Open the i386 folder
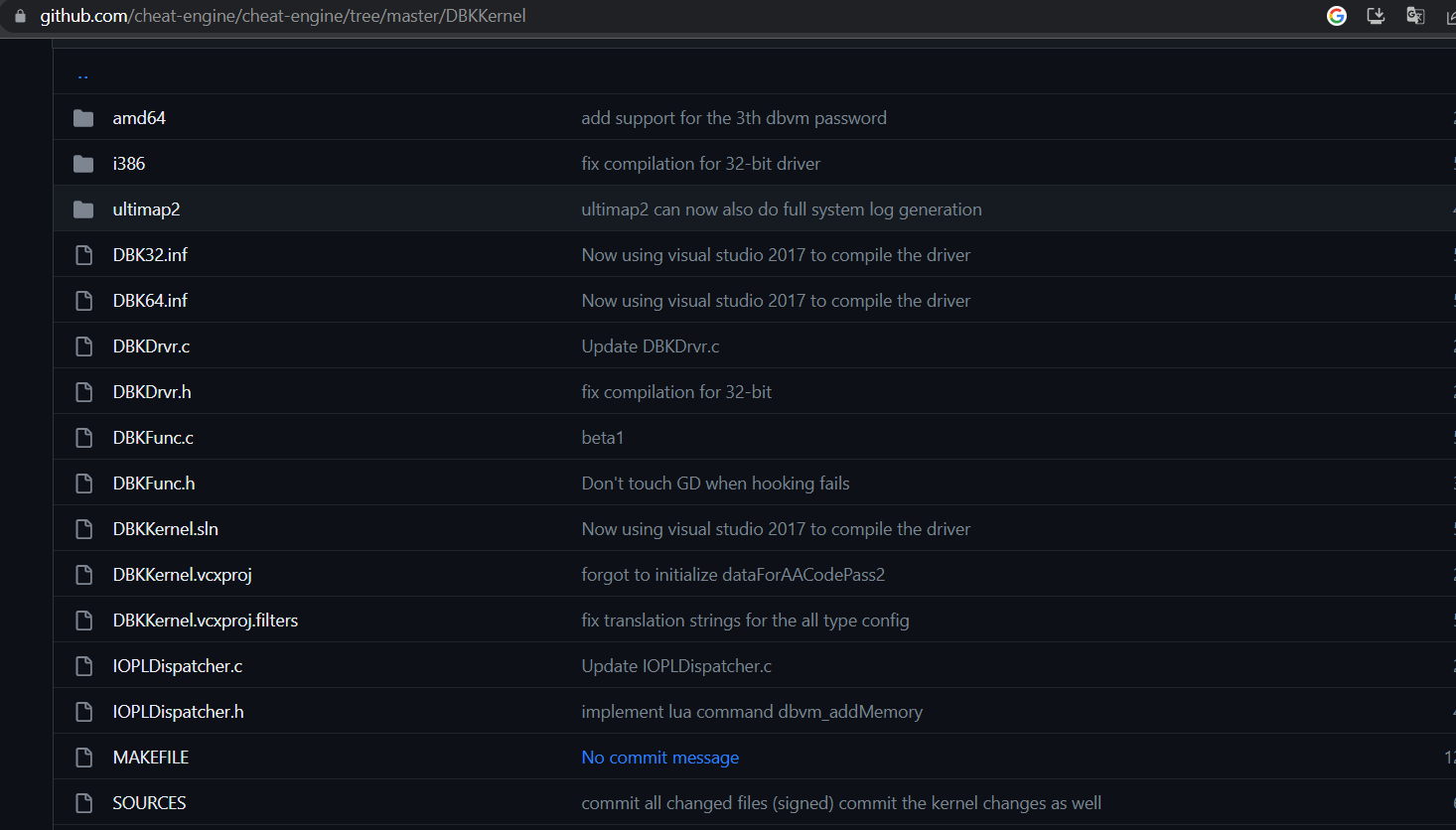Image resolution: width=1456 pixels, height=830 pixels. [x=129, y=164]
